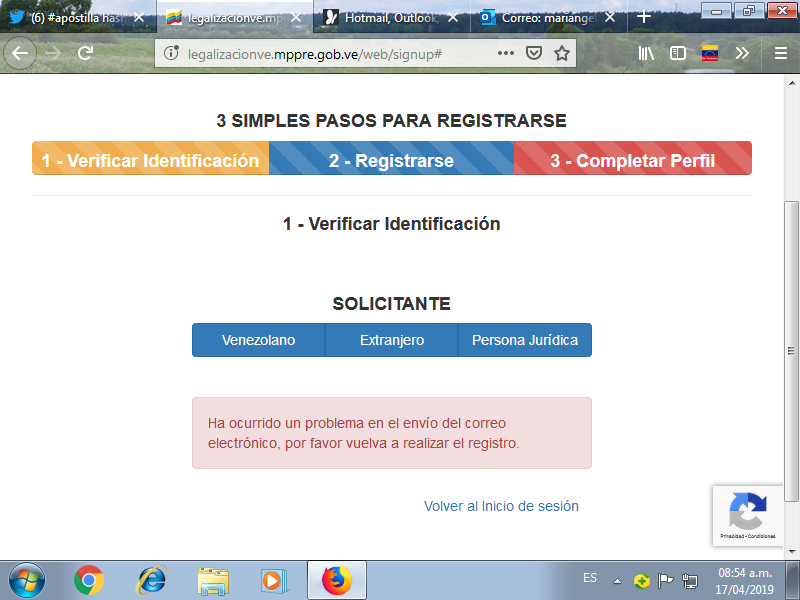Click the error message about correo electrónico
This screenshot has width=800, height=600.
[392, 433]
